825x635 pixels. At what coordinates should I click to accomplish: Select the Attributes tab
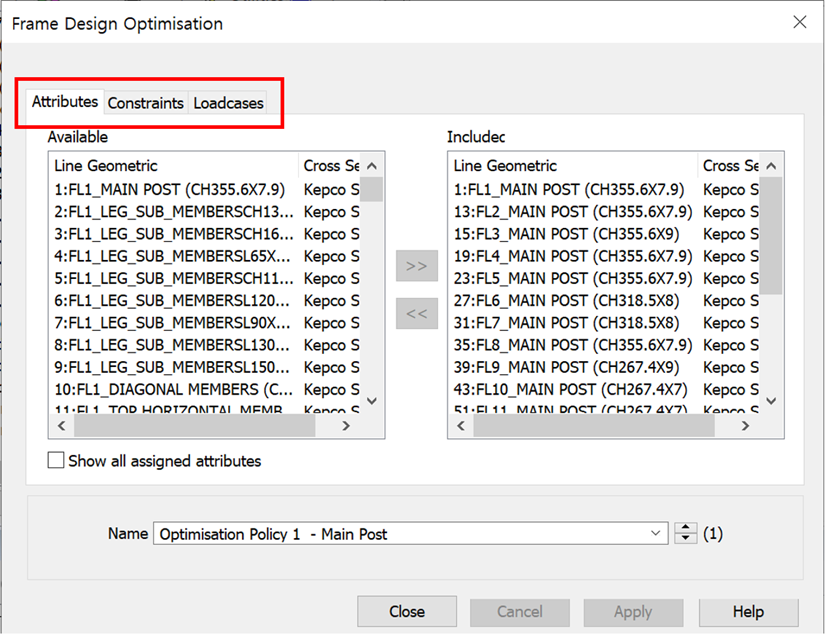[x=65, y=102]
